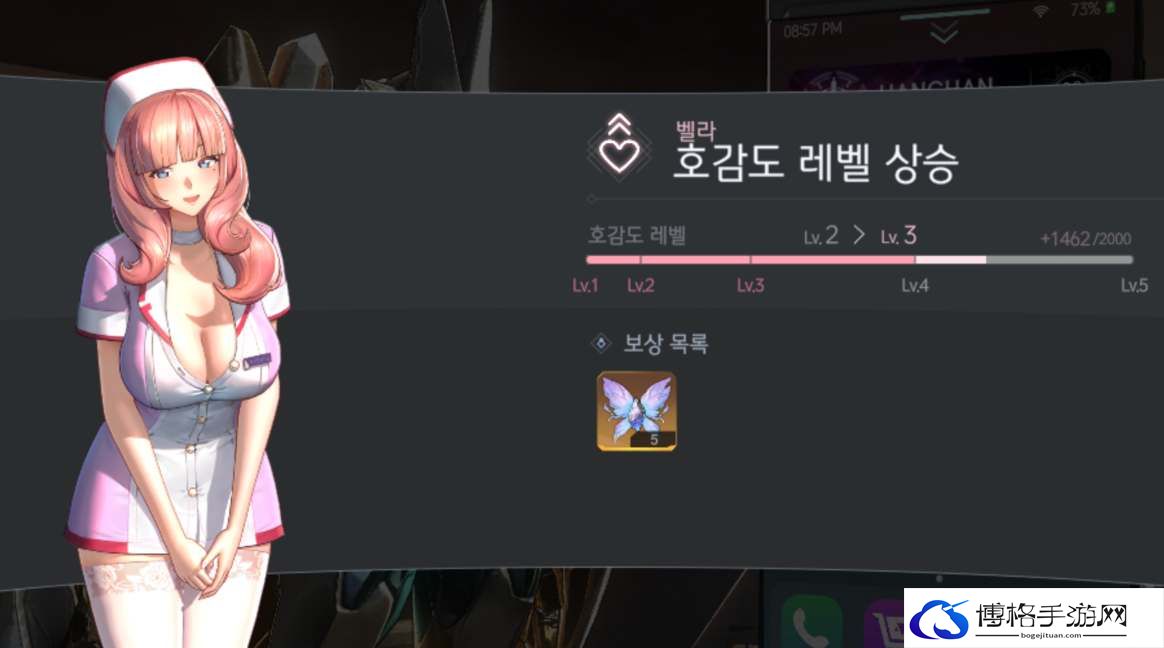Click the heart level-up icon
This screenshot has width=1164, height=648.
(x=619, y=147)
